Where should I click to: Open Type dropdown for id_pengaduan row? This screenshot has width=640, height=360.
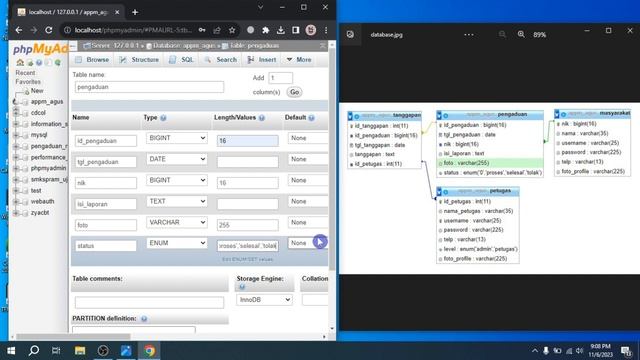pyautogui.click(x=177, y=138)
